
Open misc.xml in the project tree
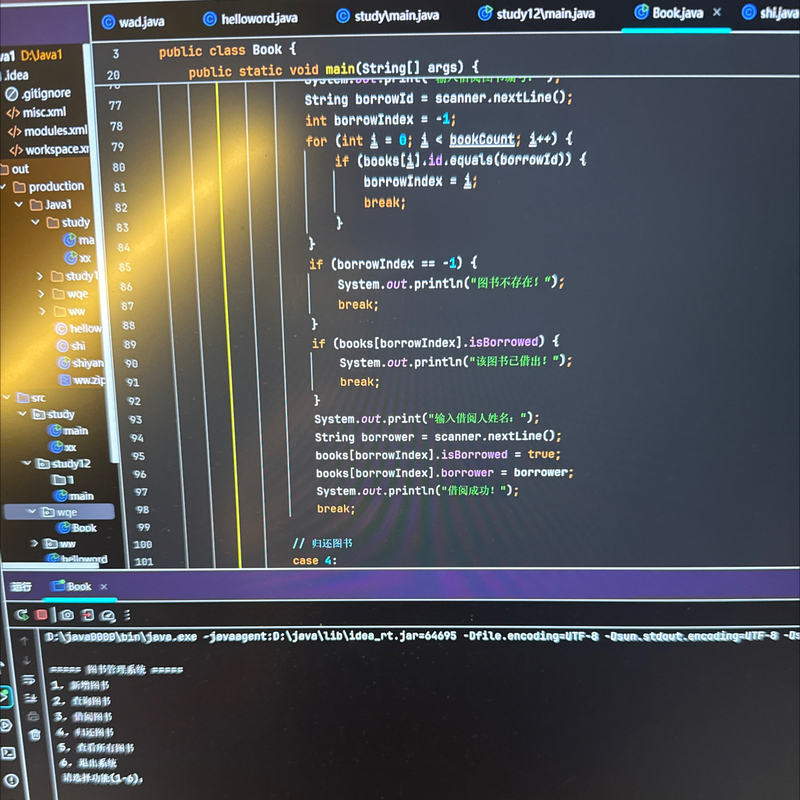click(37, 112)
